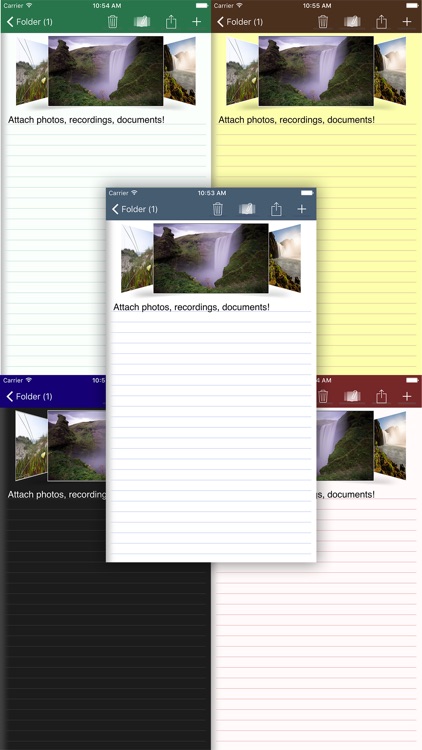Screen dimensions: 422x750
Task: Tap share icon in center slate-blue window
Action: click(x=276, y=209)
